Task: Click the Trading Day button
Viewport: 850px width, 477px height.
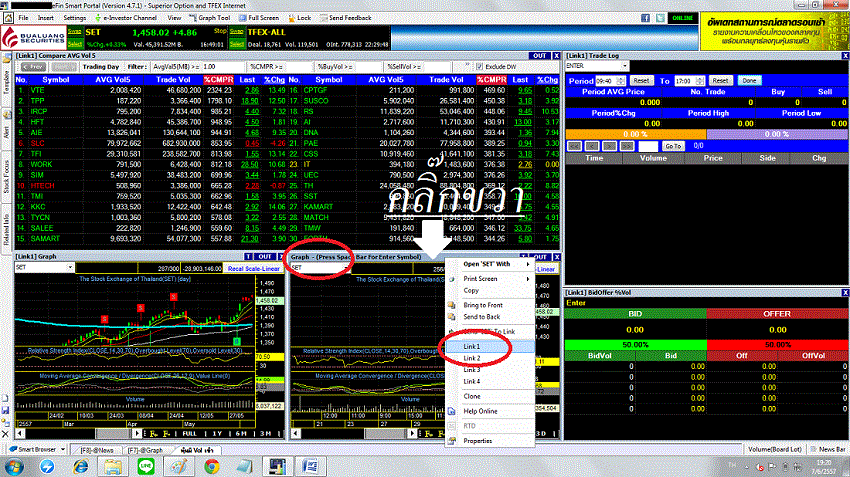Action: [100, 67]
